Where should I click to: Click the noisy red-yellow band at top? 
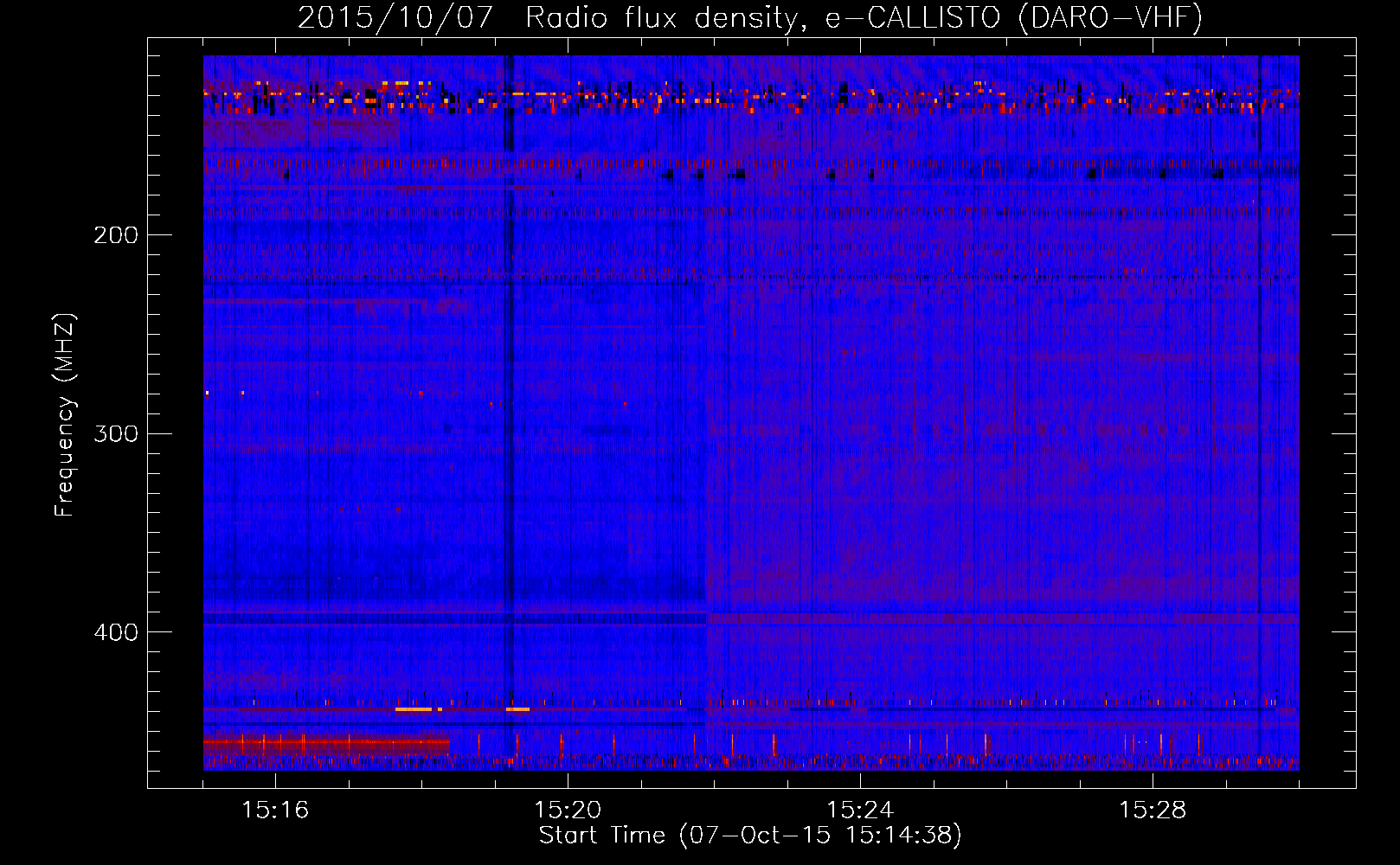pos(749,99)
